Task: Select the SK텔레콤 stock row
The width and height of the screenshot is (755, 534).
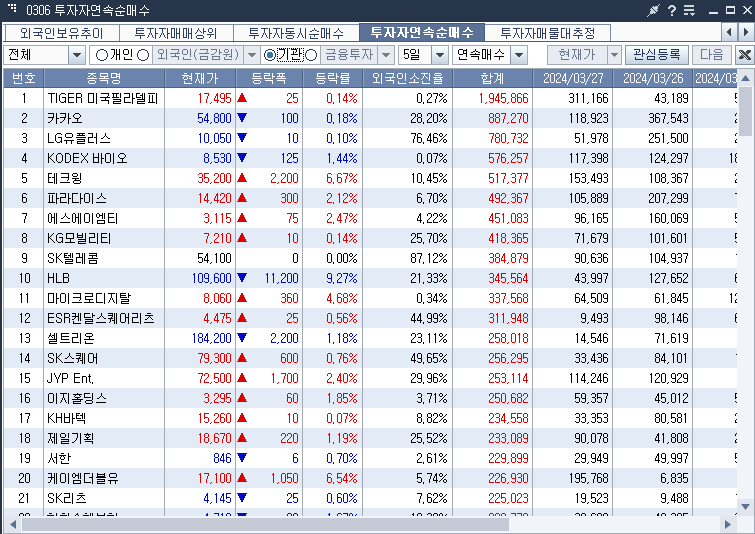Action: [370, 258]
